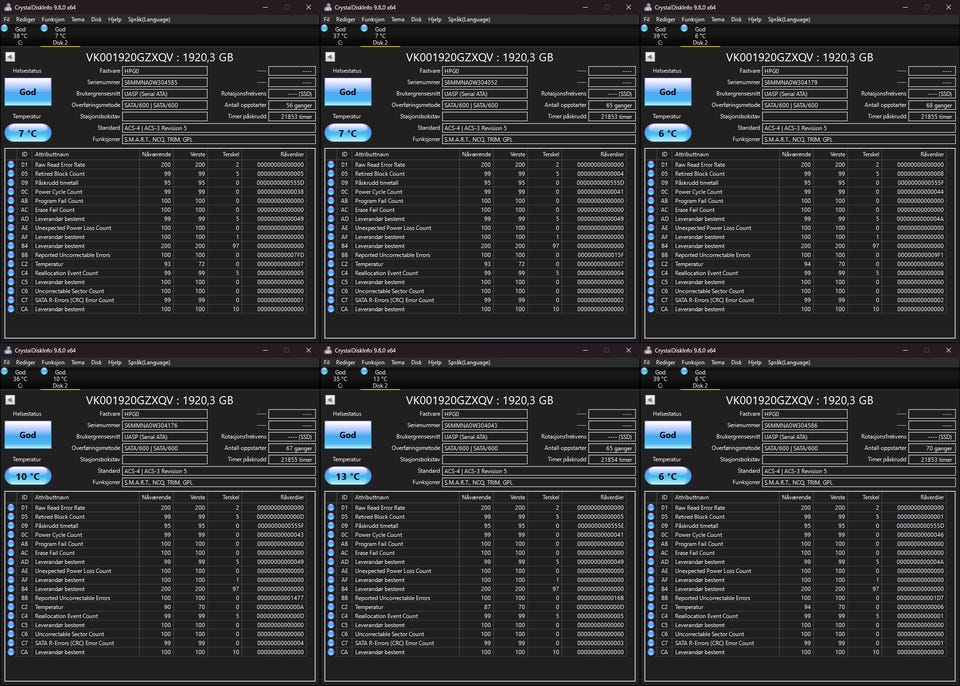Select the 35 °C C: disk tab
The height and width of the screenshot is (686, 960).
pyautogui.click(x=340, y=379)
